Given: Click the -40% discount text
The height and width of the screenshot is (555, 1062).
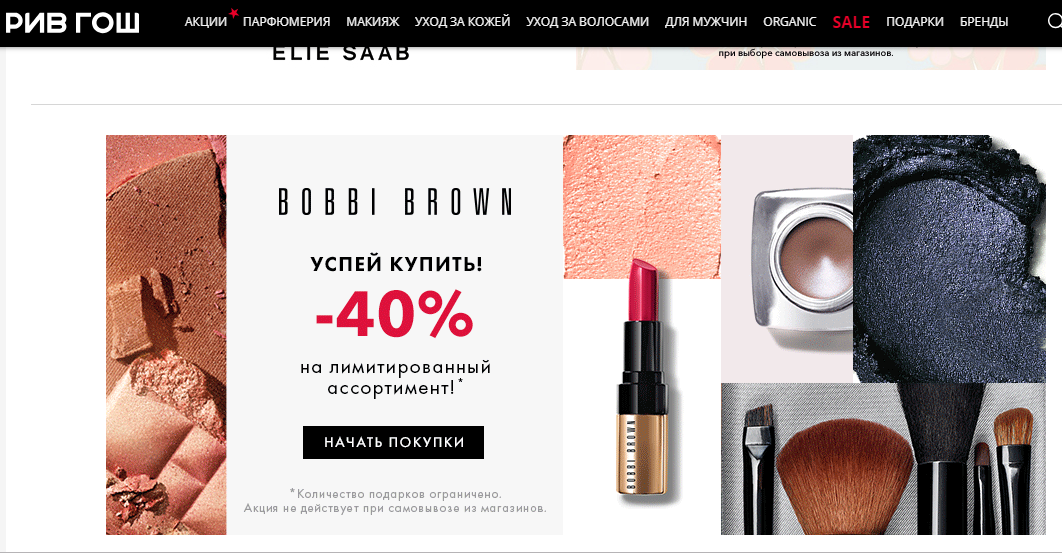Looking at the screenshot, I should [x=394, y=314].
